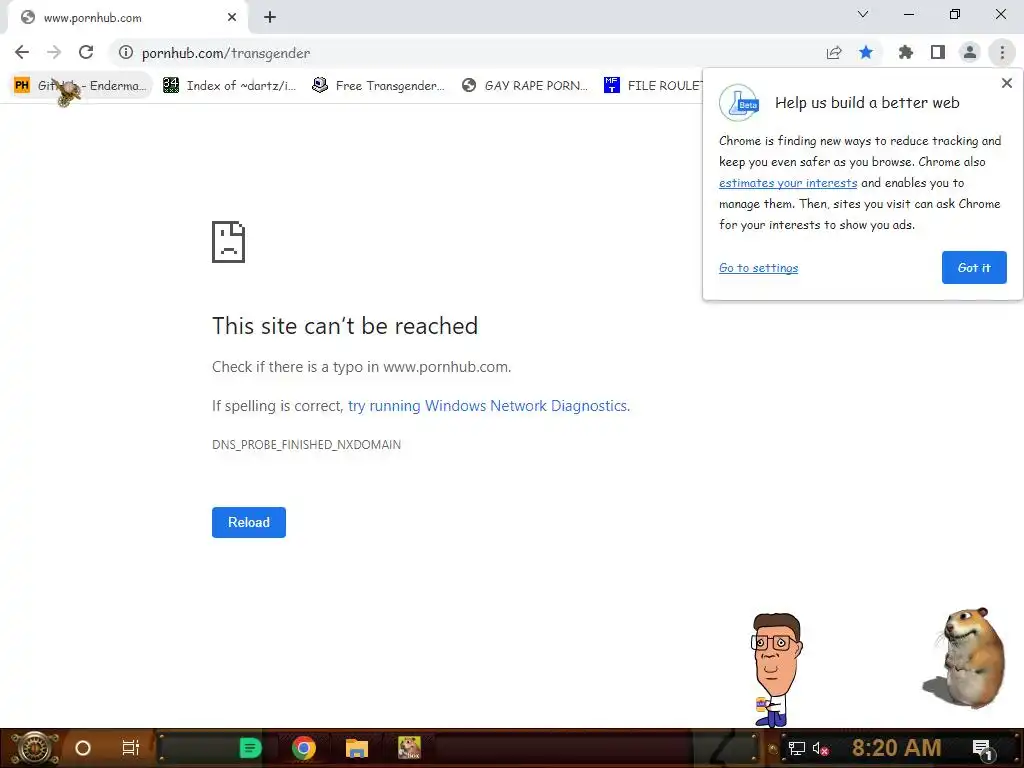Click the 'estimates your interests' link
The width and height of the screenshot is (1024, 768).
[x=788, y=184]
